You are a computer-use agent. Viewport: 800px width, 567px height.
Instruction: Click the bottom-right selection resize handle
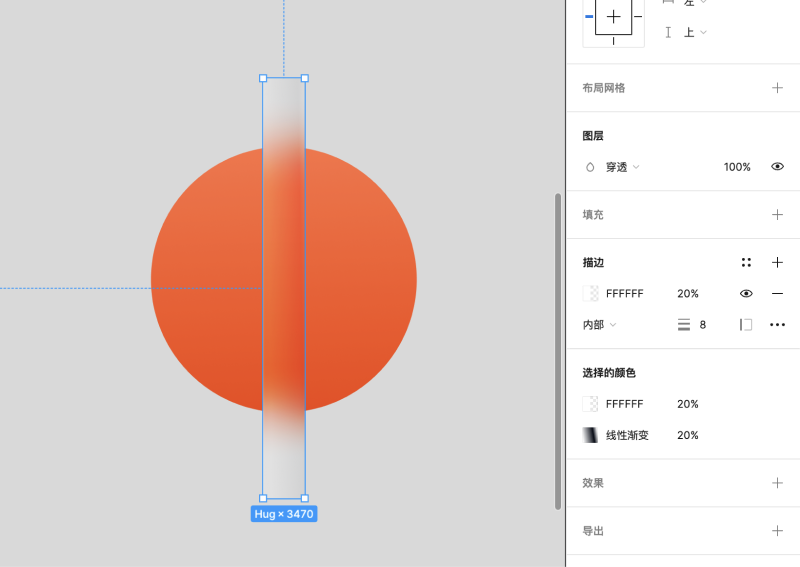[305, 498]
